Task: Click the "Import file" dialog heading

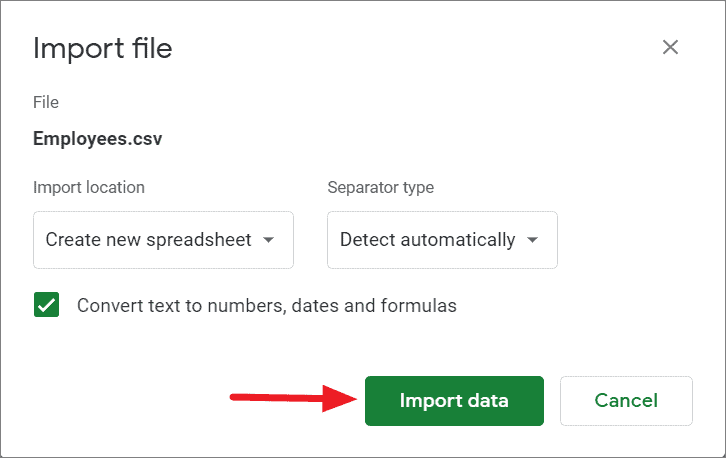Action: tap(103, 48)
